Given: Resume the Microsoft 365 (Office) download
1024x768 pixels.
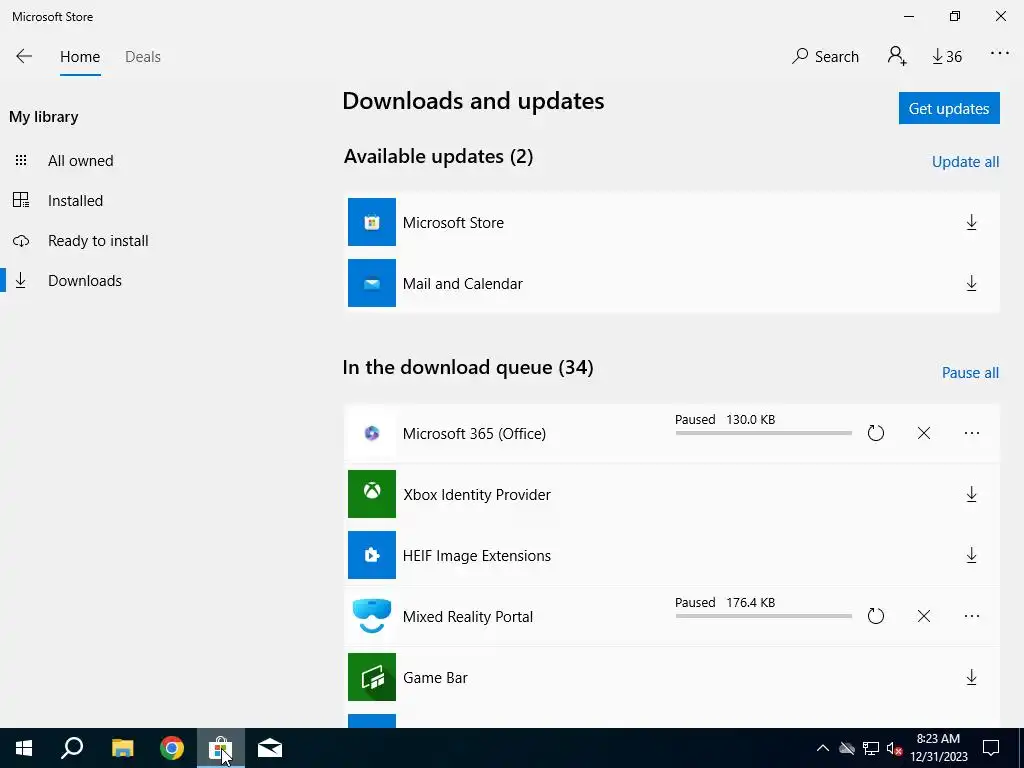Looking at the screenshot, I should tap(875, 433).
